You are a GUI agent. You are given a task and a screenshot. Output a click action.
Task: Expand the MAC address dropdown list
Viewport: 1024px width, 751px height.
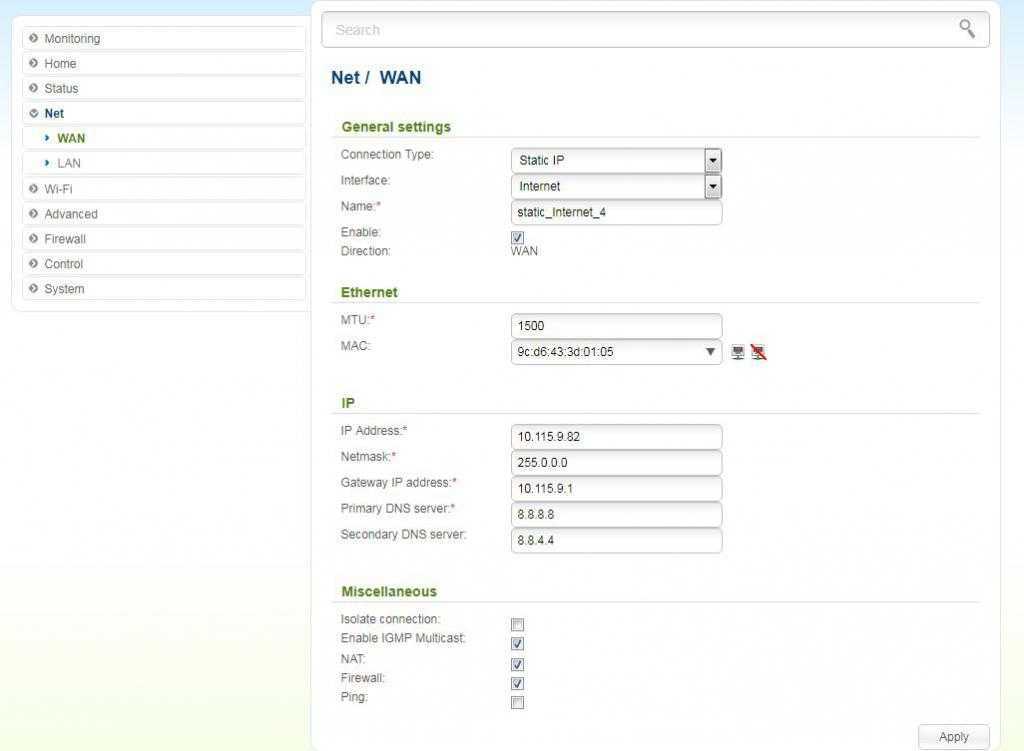[710, 352]
